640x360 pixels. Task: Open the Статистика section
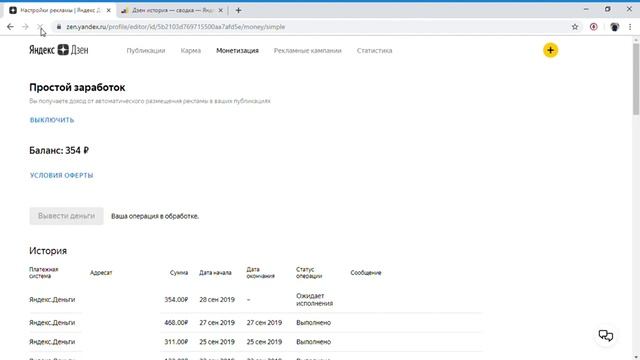pos(374,51)
